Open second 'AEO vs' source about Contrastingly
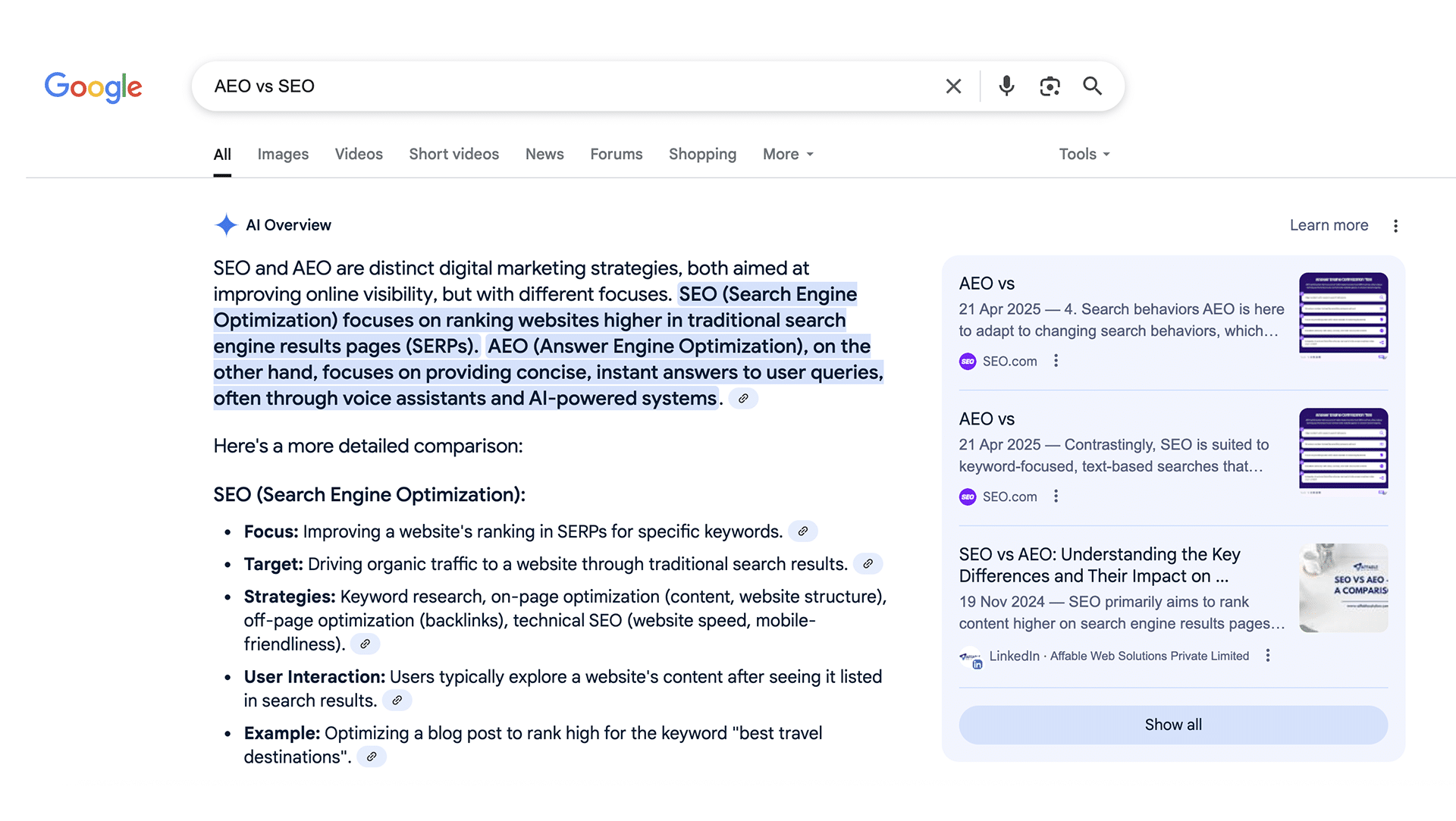 pos(987,419)
